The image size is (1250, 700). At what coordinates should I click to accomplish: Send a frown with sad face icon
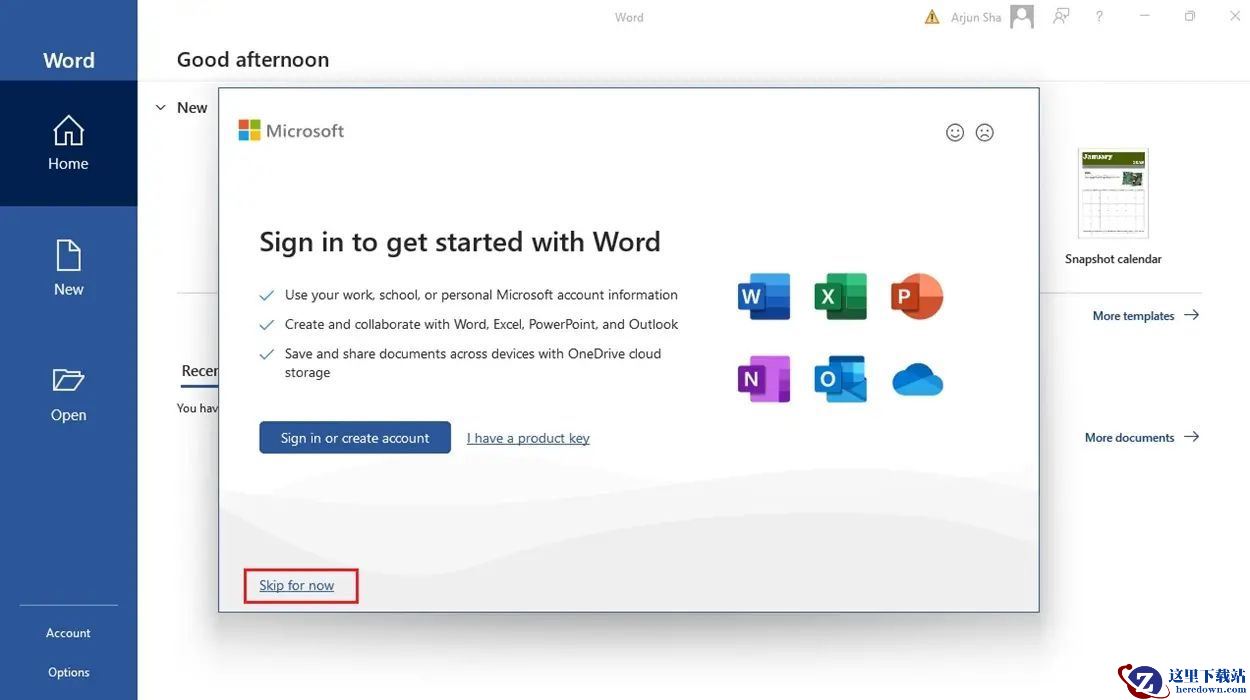pyautogui.click(x=985, y=132)
